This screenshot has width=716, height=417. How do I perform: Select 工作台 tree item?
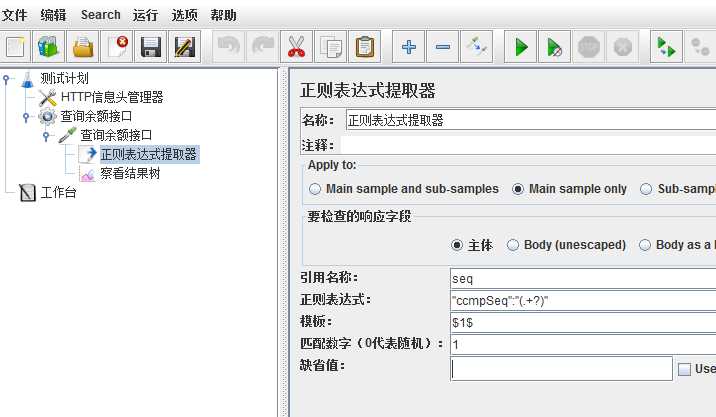pyautogui.click(x=58, y=193)
